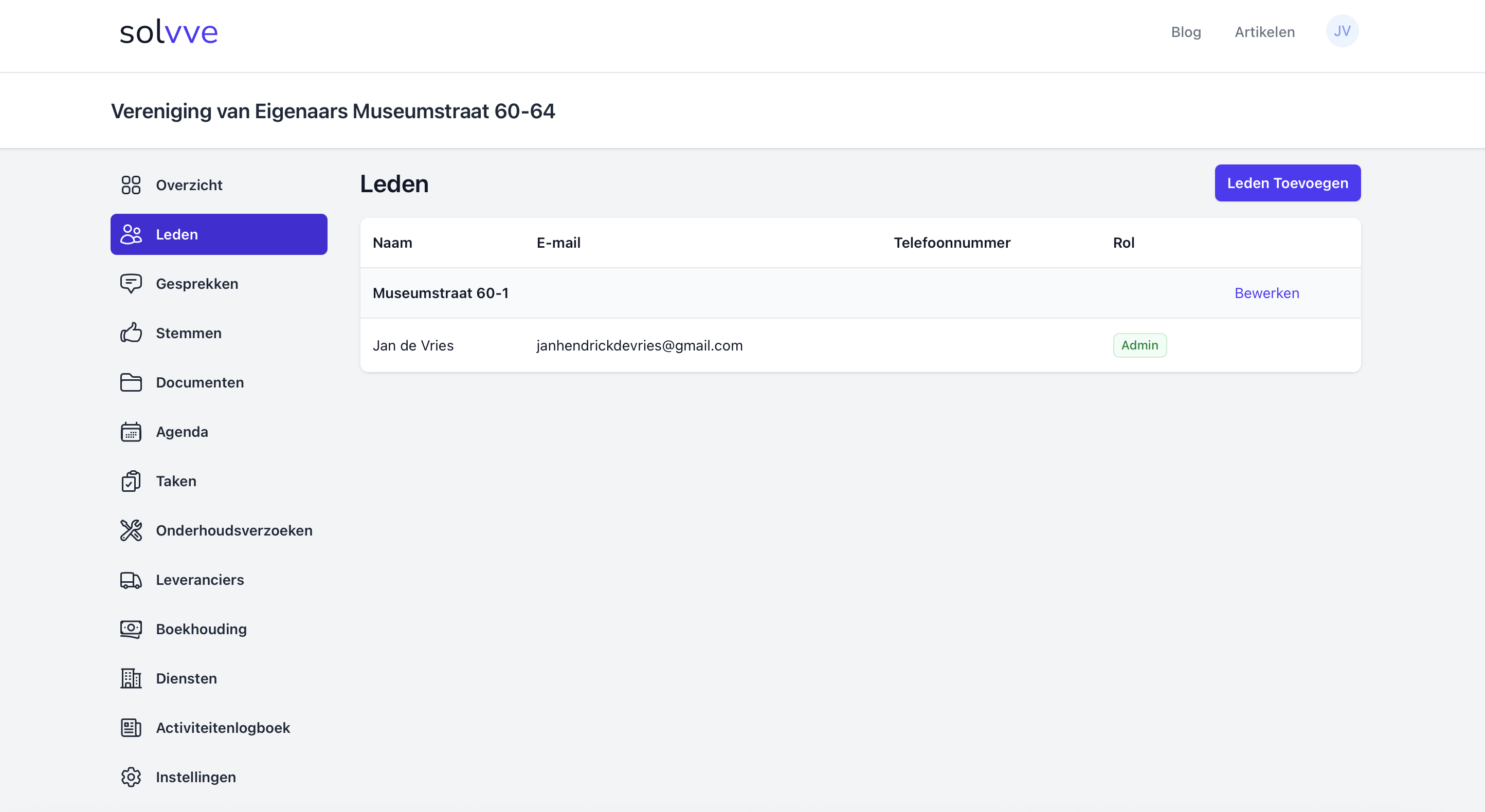Image resolution: width=1485 pixels, height=812 pixels.
Task: Click the Admin role badge
Action: tap(1139, 345)
